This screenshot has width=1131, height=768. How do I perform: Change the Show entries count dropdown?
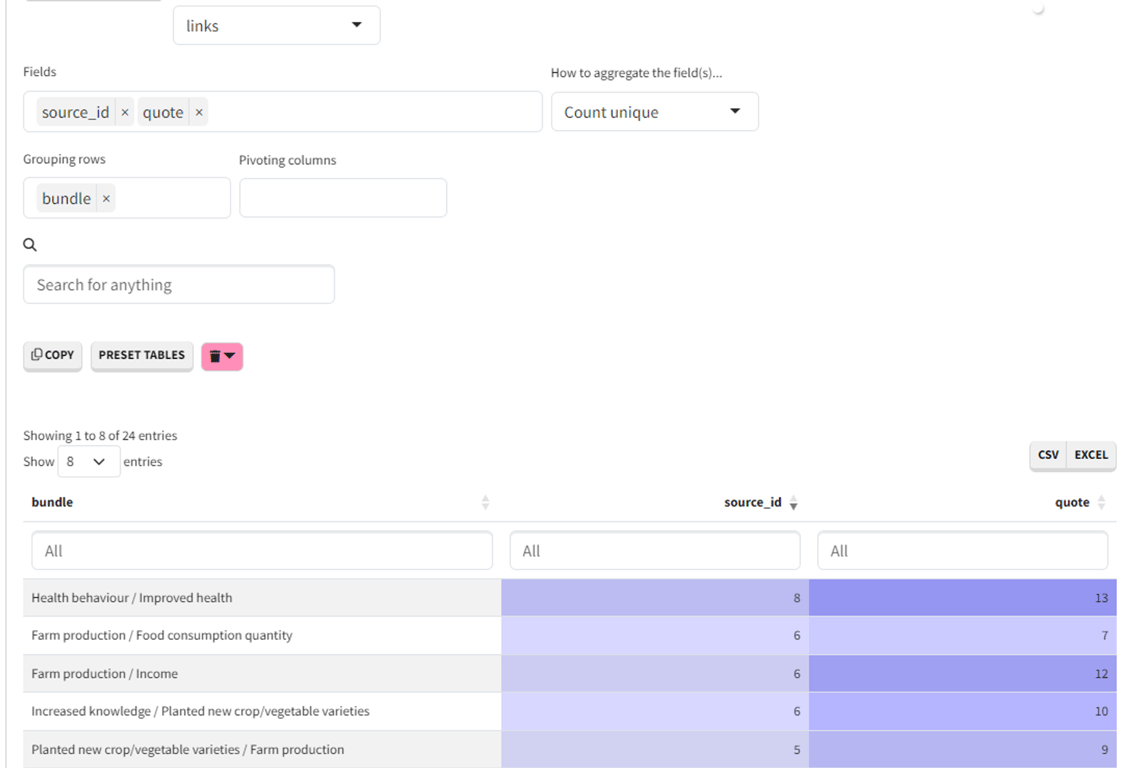88,462
